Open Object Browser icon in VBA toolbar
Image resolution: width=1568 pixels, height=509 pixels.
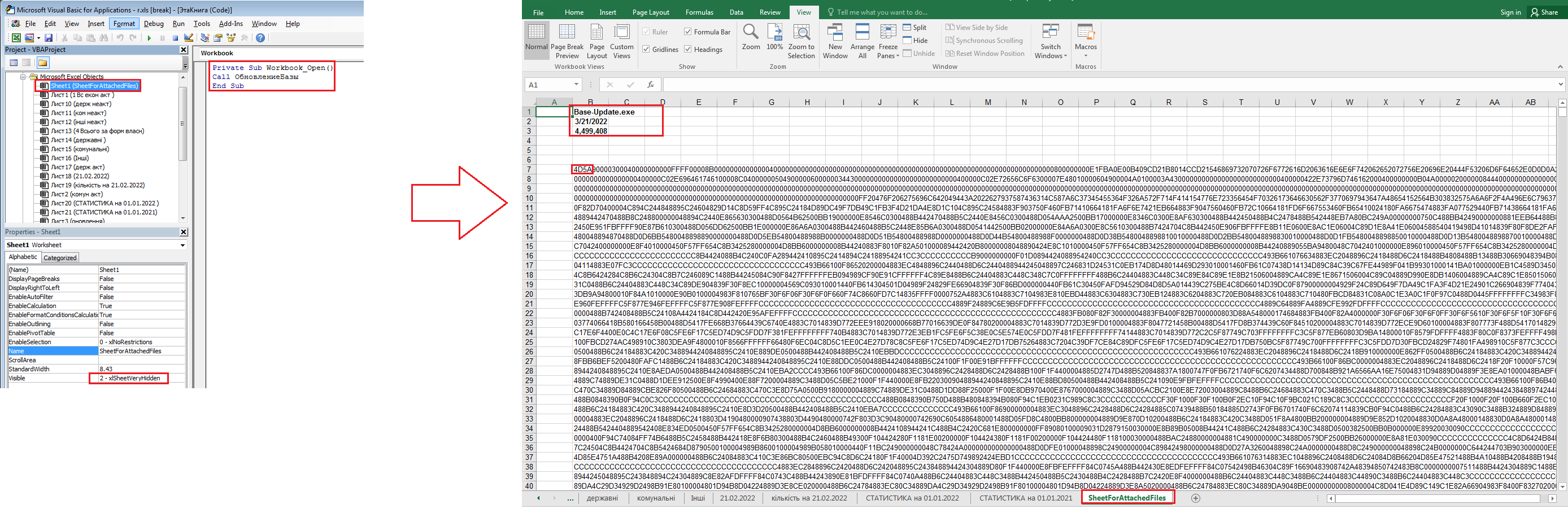pyautogui.click(x=232, y=38)
